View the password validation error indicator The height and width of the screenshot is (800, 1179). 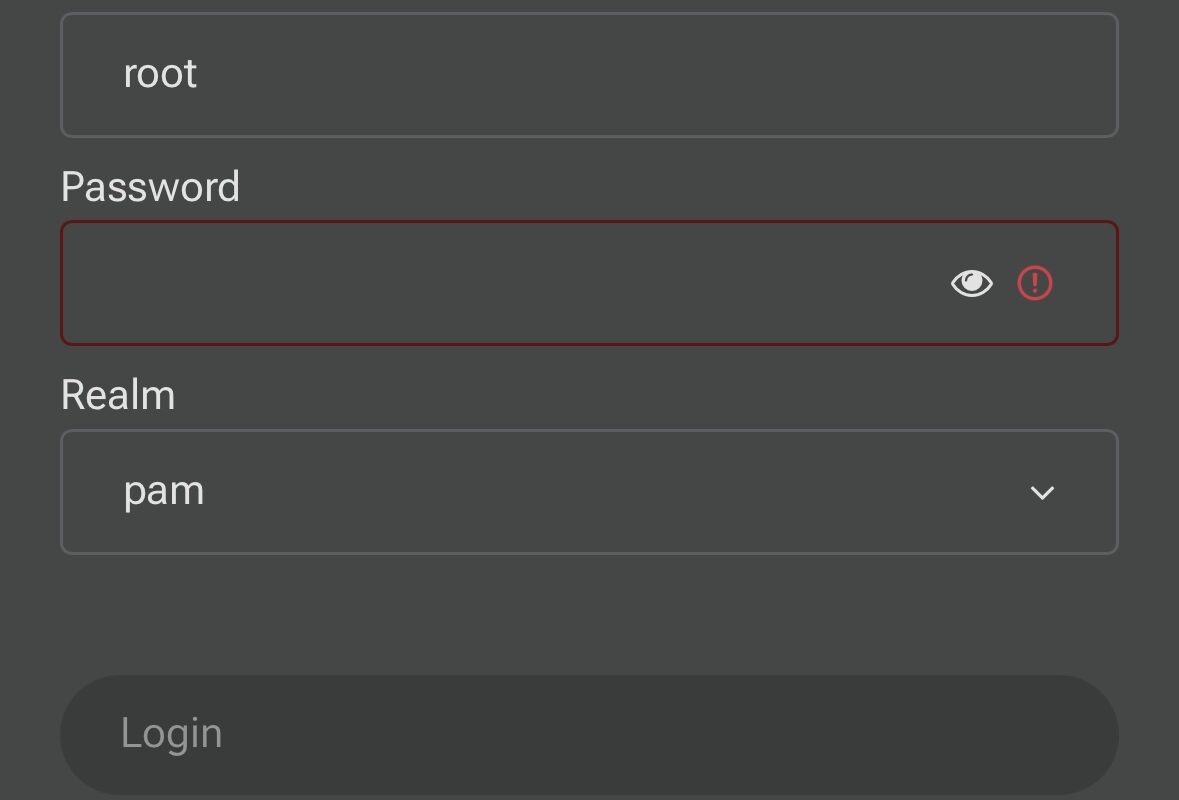(1035, 284)
